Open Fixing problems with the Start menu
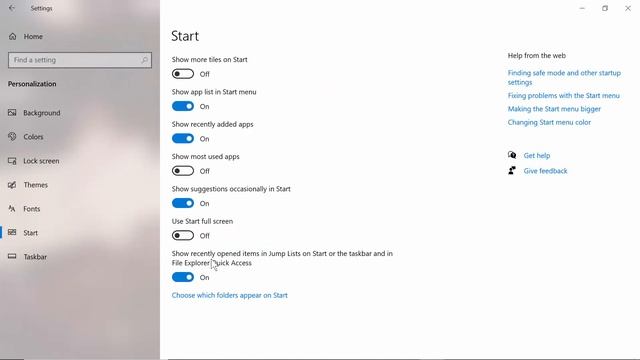This screenshot has width=640, height=360. click(564, 96)
